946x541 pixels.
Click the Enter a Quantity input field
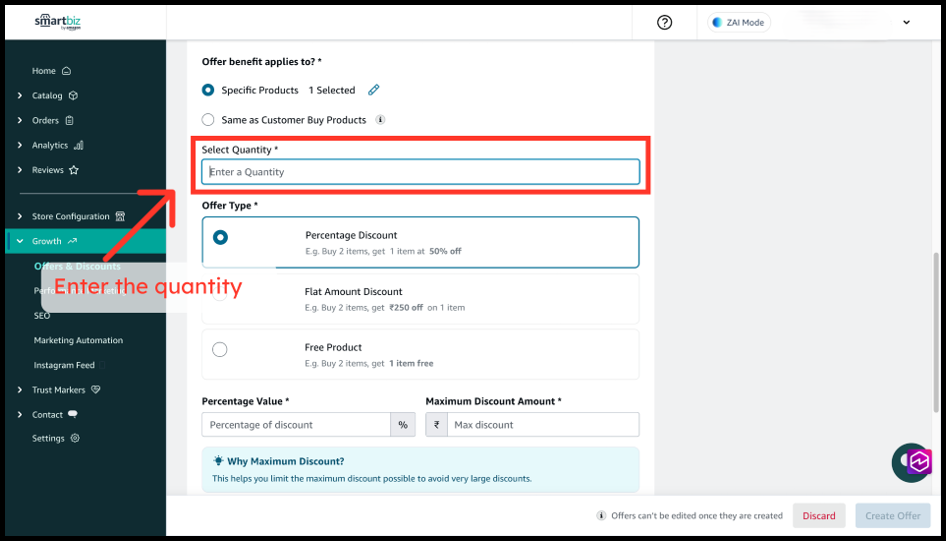pos(420,172)
